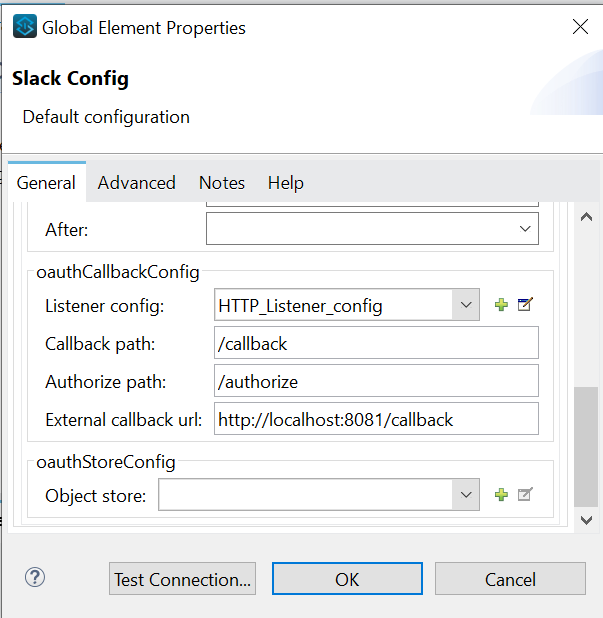The image size is (603, 618).
Task: Expand the After dropdown
Action: tap(525, 229)
